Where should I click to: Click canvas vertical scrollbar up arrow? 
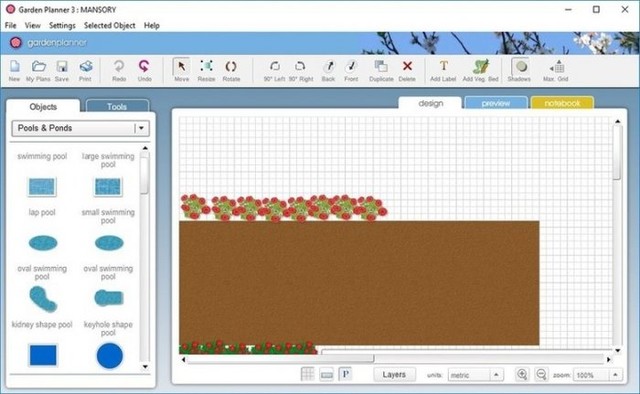[618, 121]
